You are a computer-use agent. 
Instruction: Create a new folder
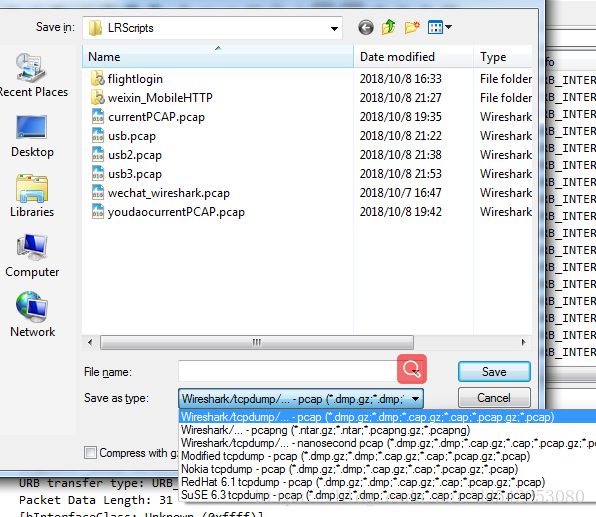coord(412,27)
